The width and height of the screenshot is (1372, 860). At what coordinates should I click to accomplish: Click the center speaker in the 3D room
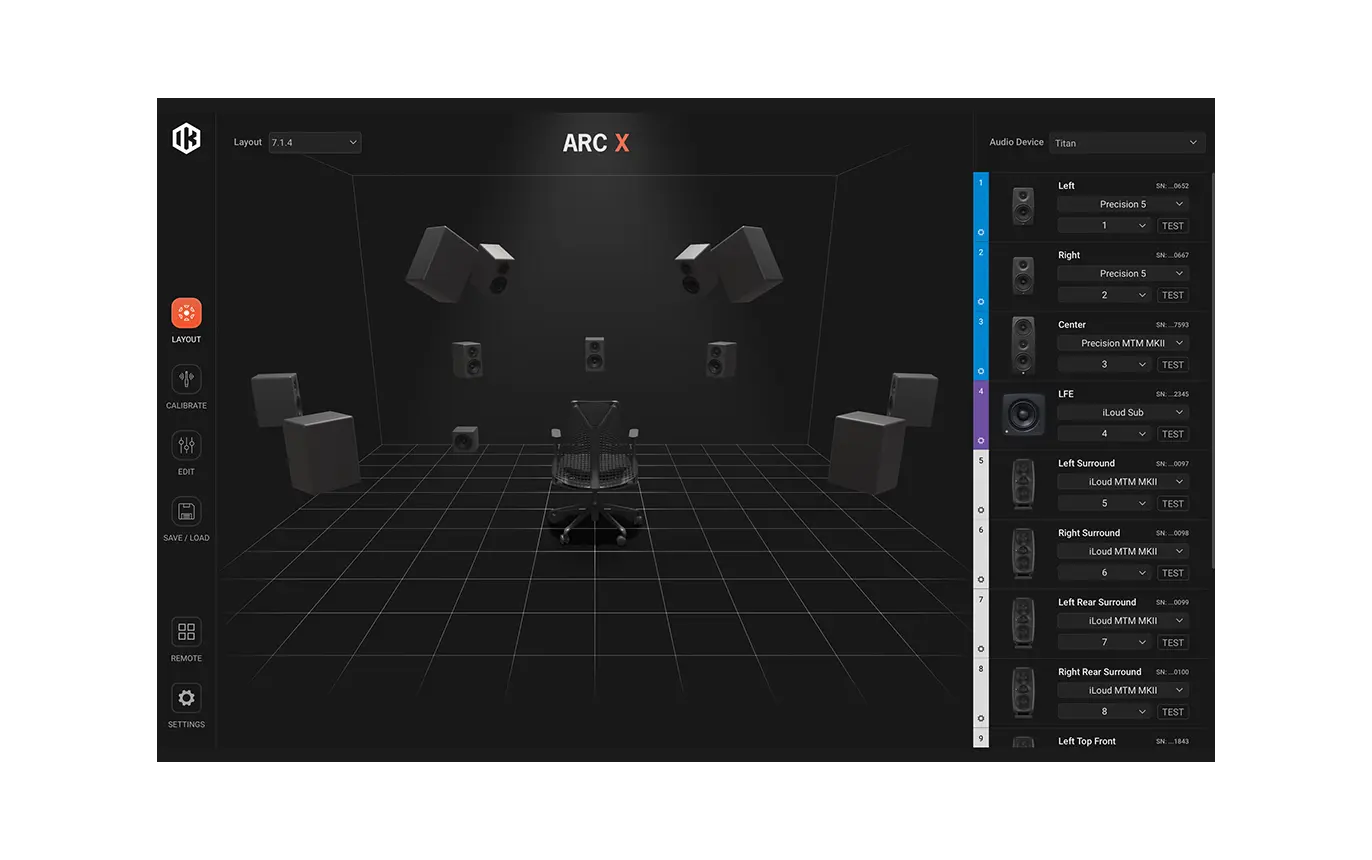(x=595, y=355)
